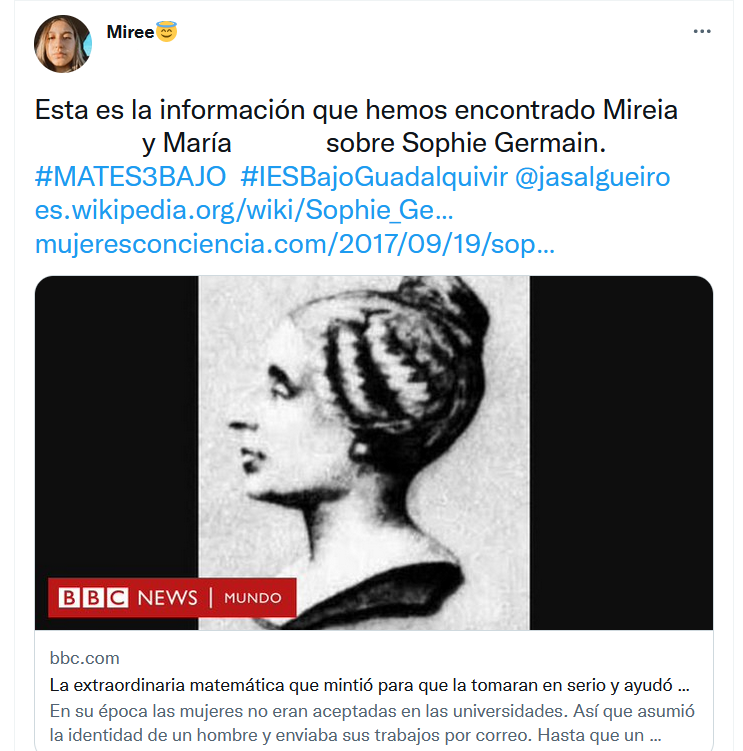
Task: Click the black right margin of preview card
Action: 621,453
